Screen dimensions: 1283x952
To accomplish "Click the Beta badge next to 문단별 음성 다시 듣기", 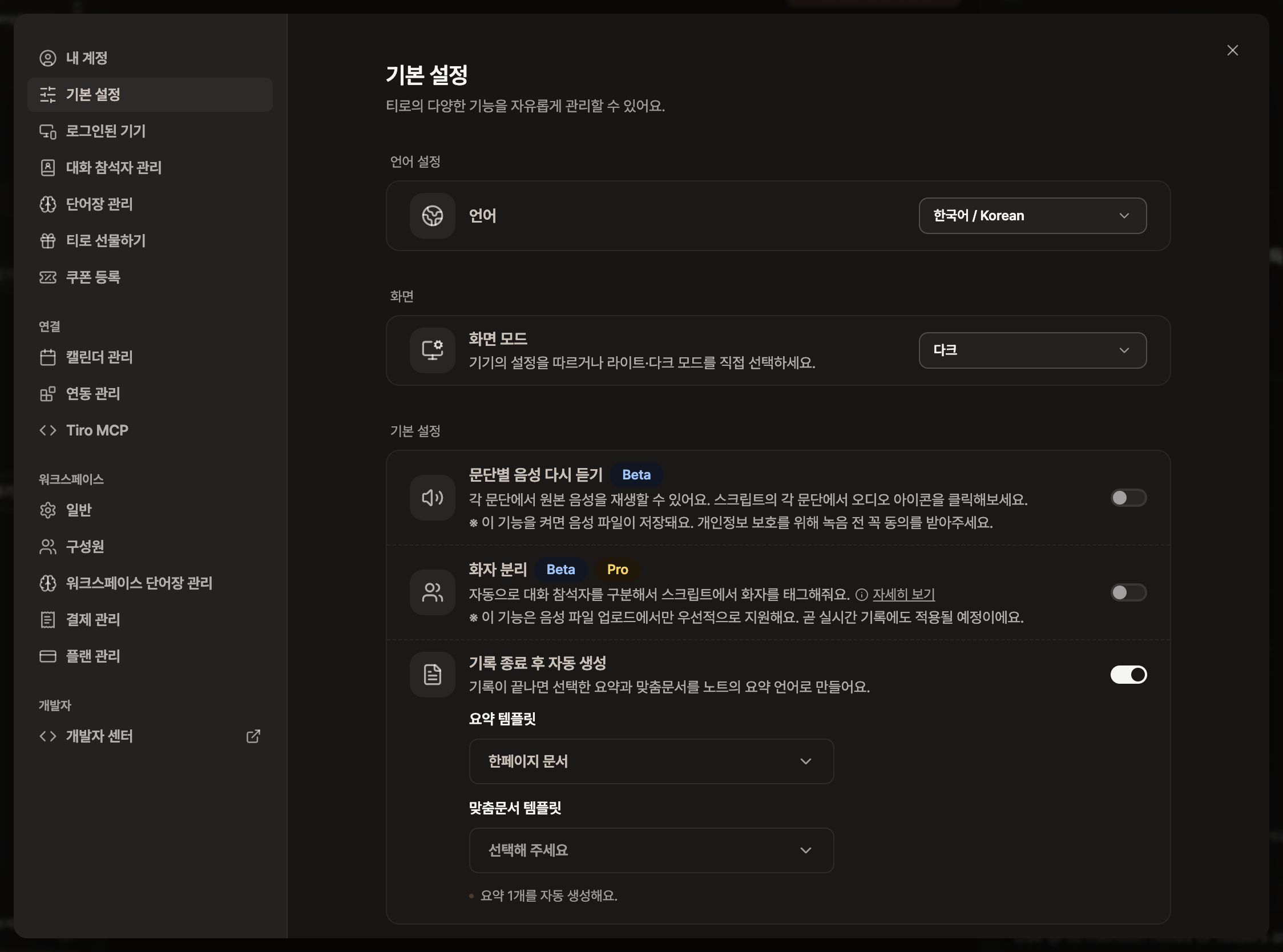I will [636, 475].
